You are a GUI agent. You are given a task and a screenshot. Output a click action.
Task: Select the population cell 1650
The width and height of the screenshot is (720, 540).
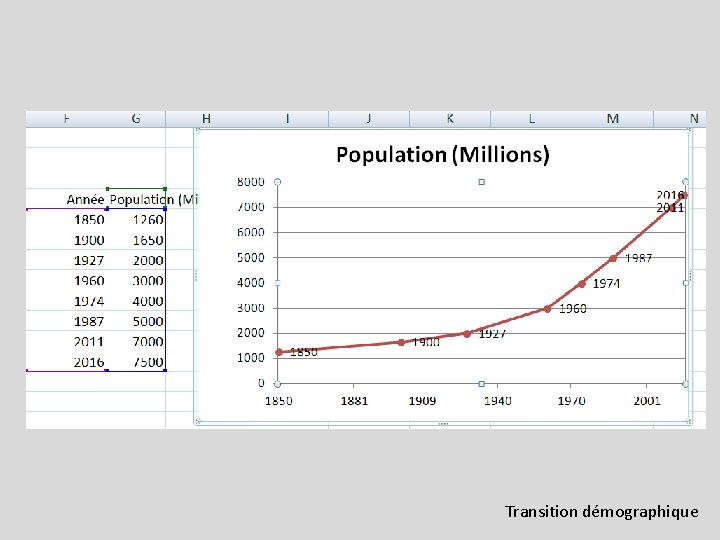click(136, 240)
